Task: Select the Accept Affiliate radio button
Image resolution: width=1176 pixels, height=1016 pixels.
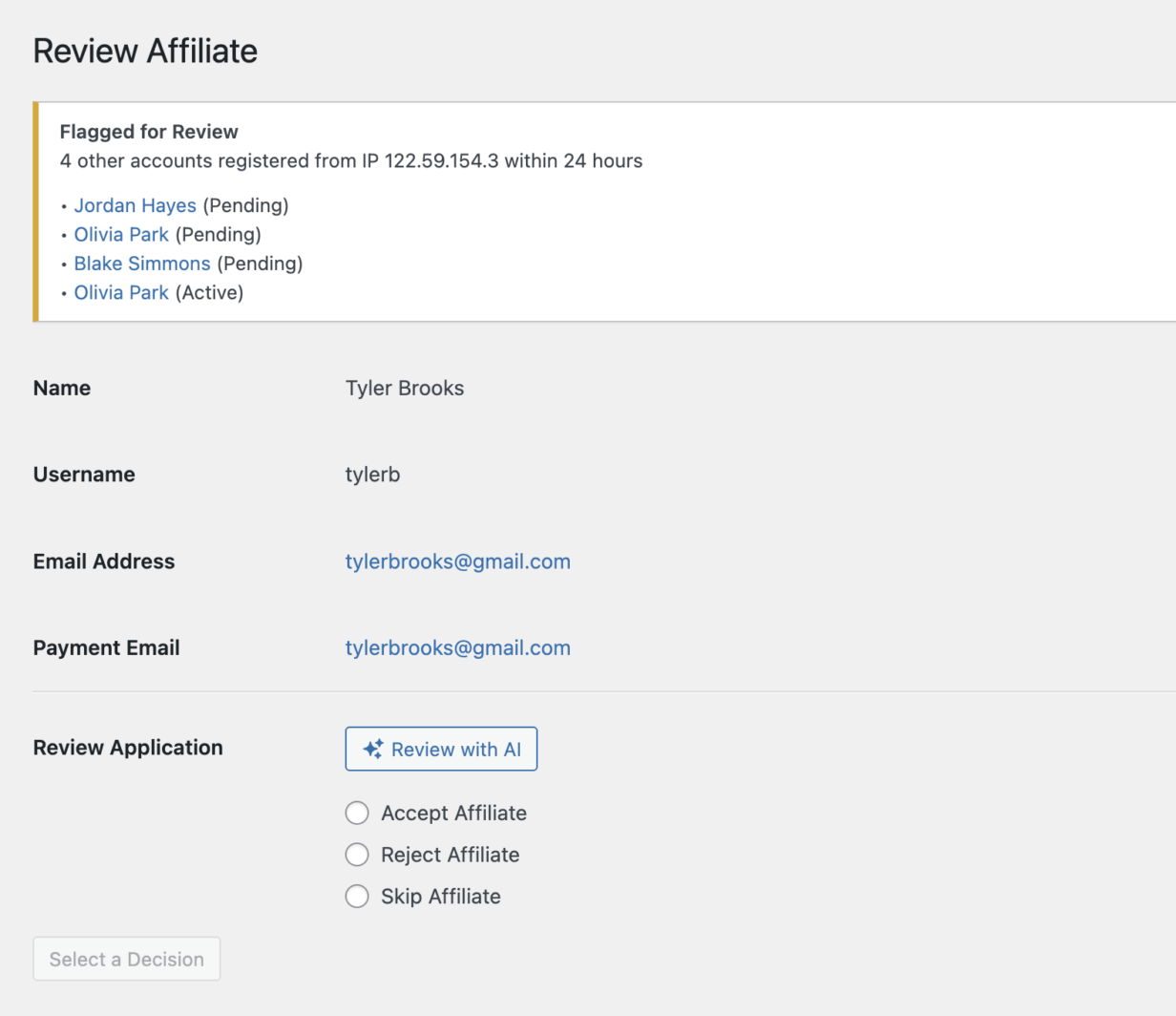Action: [x=357, y=813]
